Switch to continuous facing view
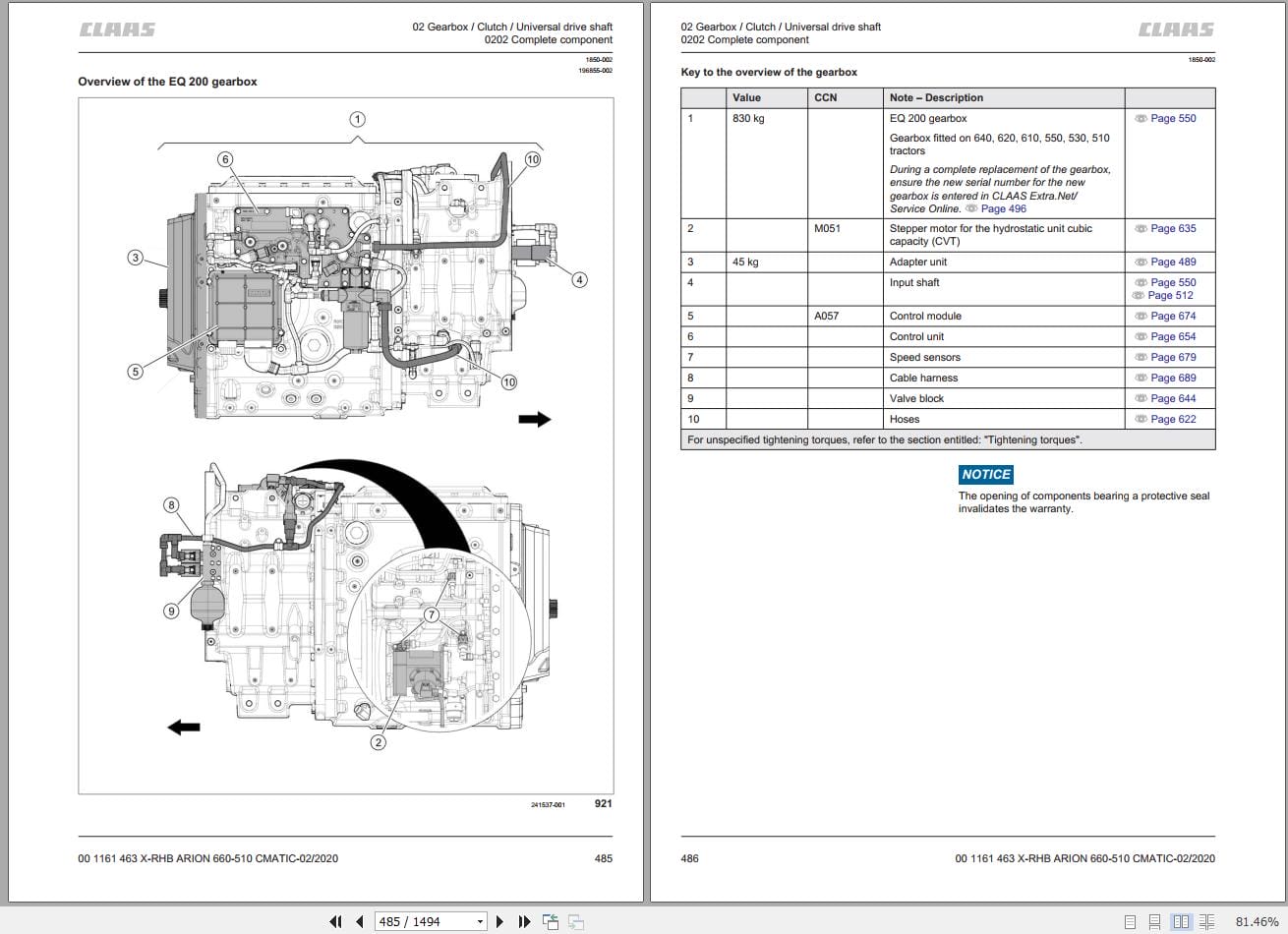 coord(1206,922)
